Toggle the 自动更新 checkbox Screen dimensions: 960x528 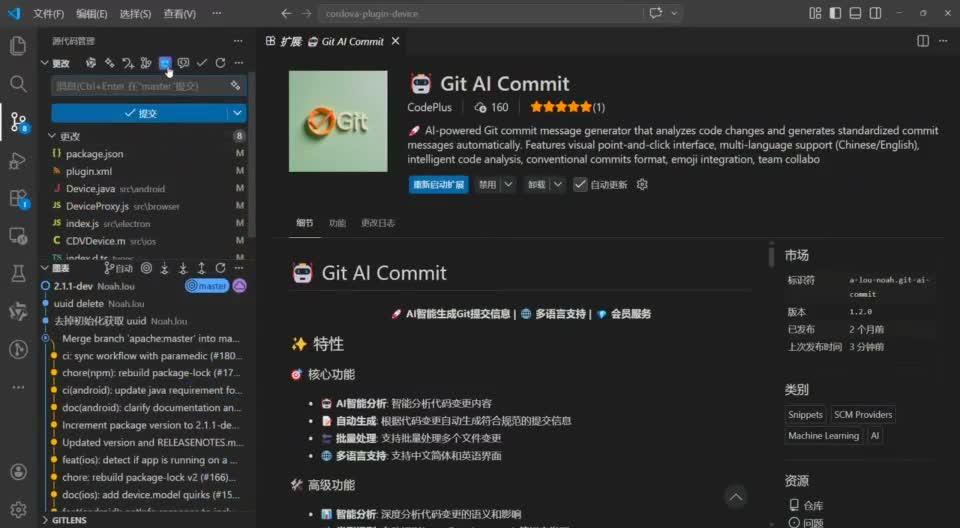pyautogui.click(x=580, y=184)
